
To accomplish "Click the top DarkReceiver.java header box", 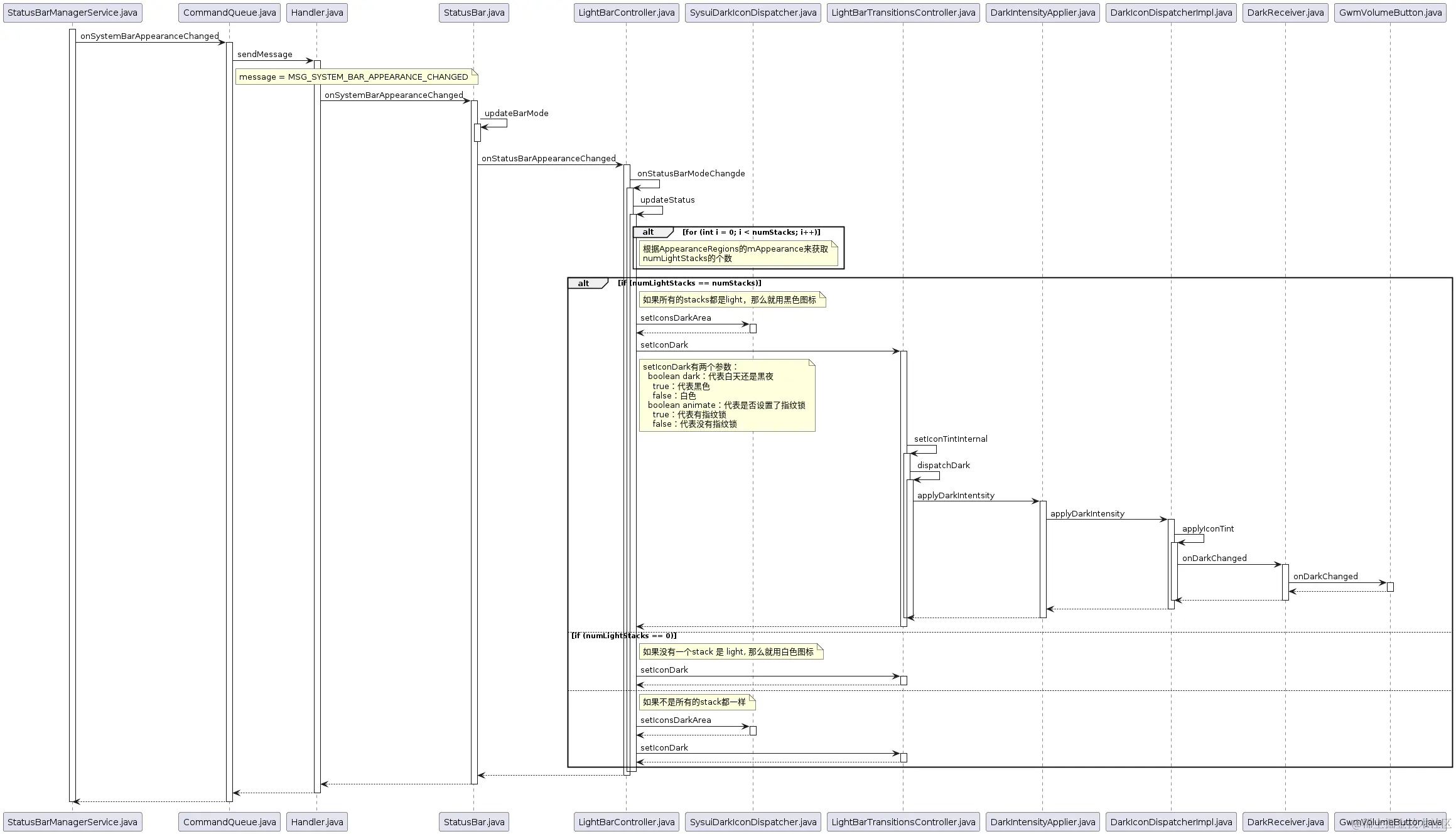I will 1285,13.
